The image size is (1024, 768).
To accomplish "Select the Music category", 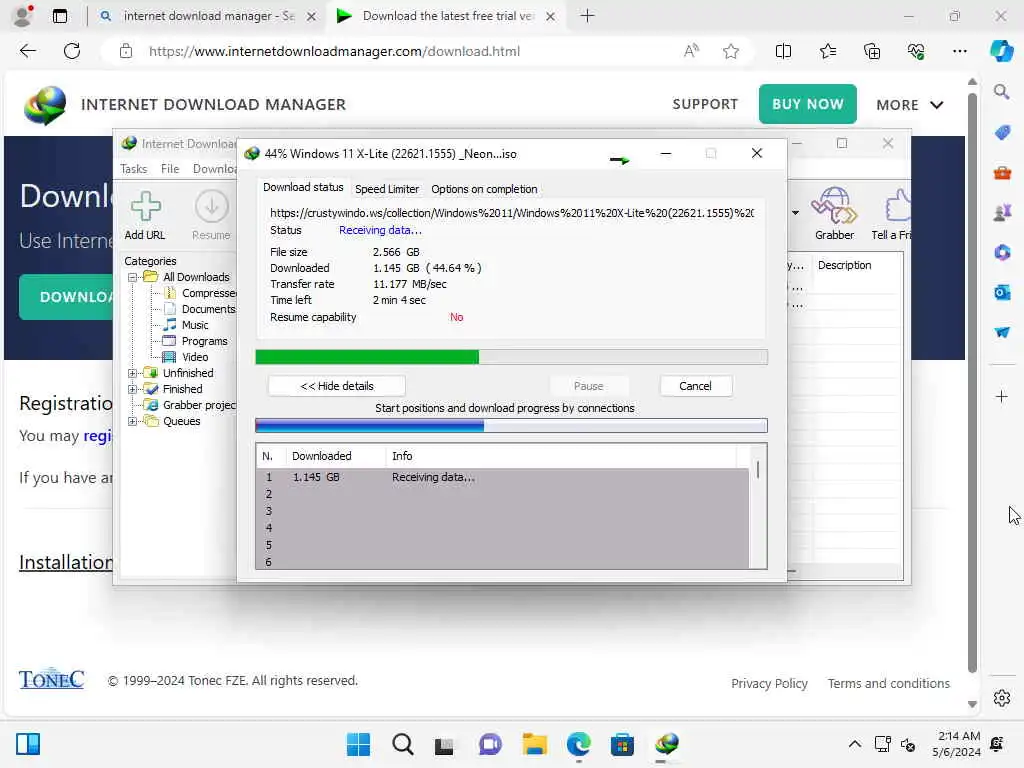I will coord(195,325).
